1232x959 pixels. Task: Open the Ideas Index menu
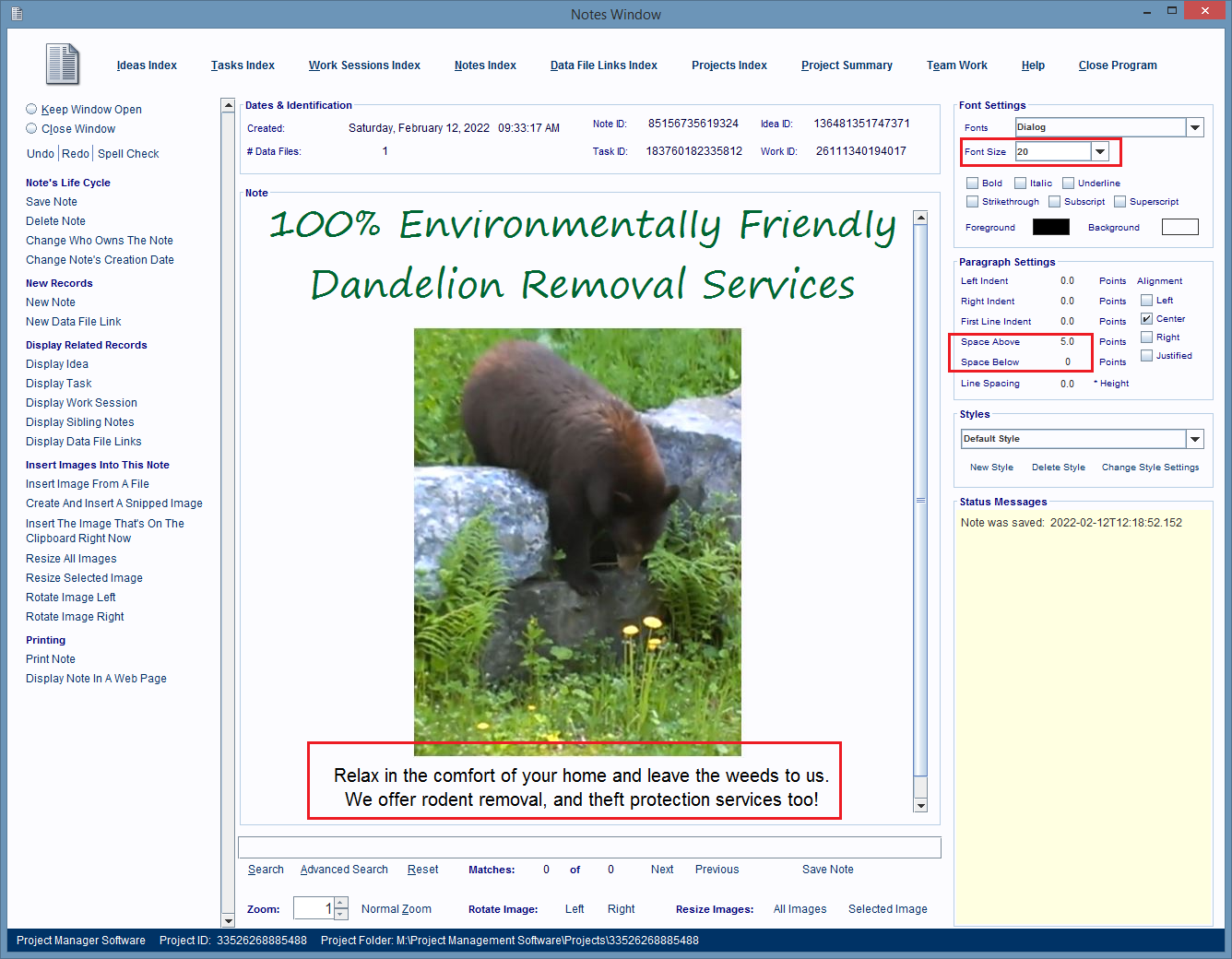(147, 65)
